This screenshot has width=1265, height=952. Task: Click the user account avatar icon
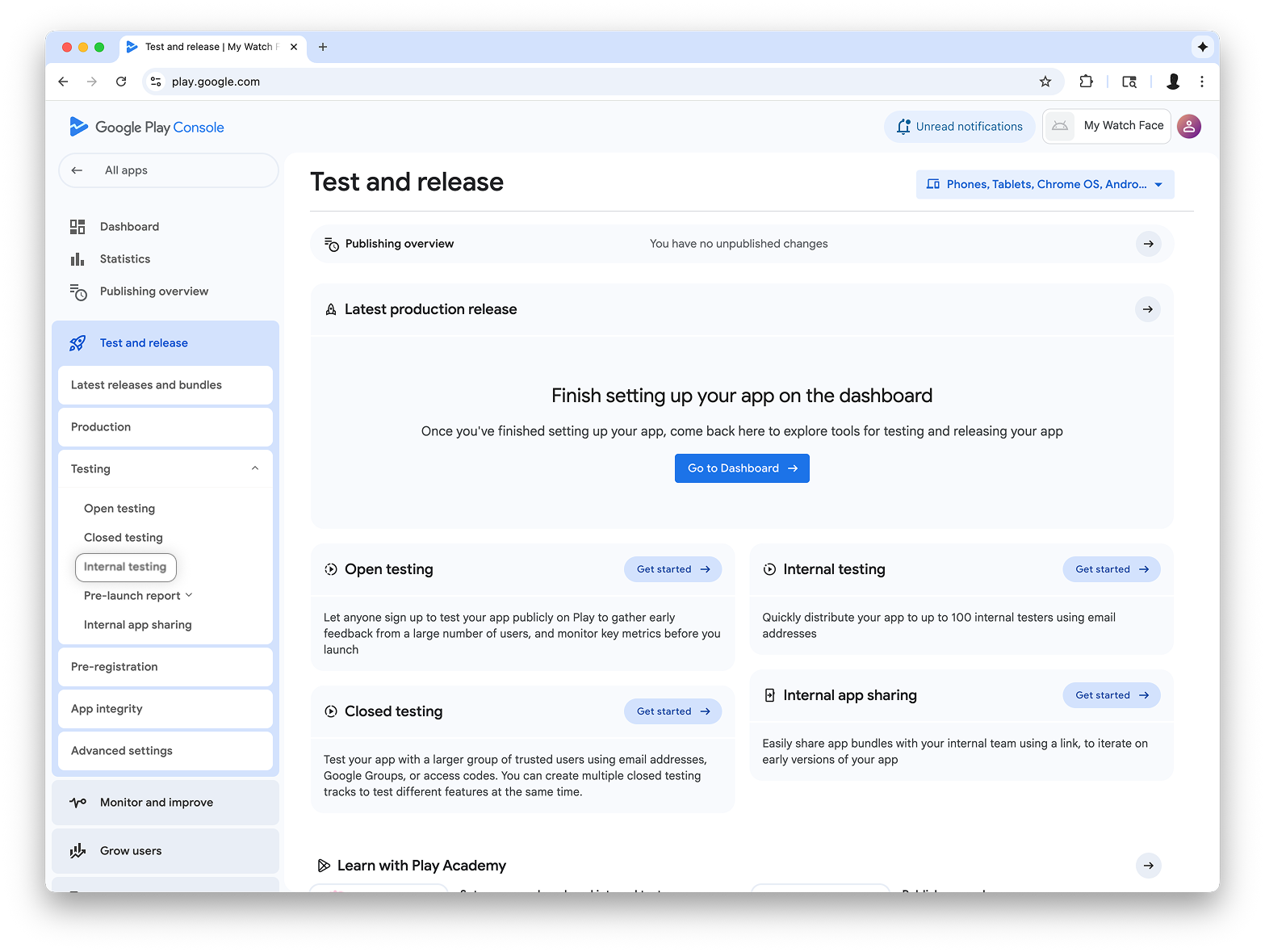tap(1188, 126)
